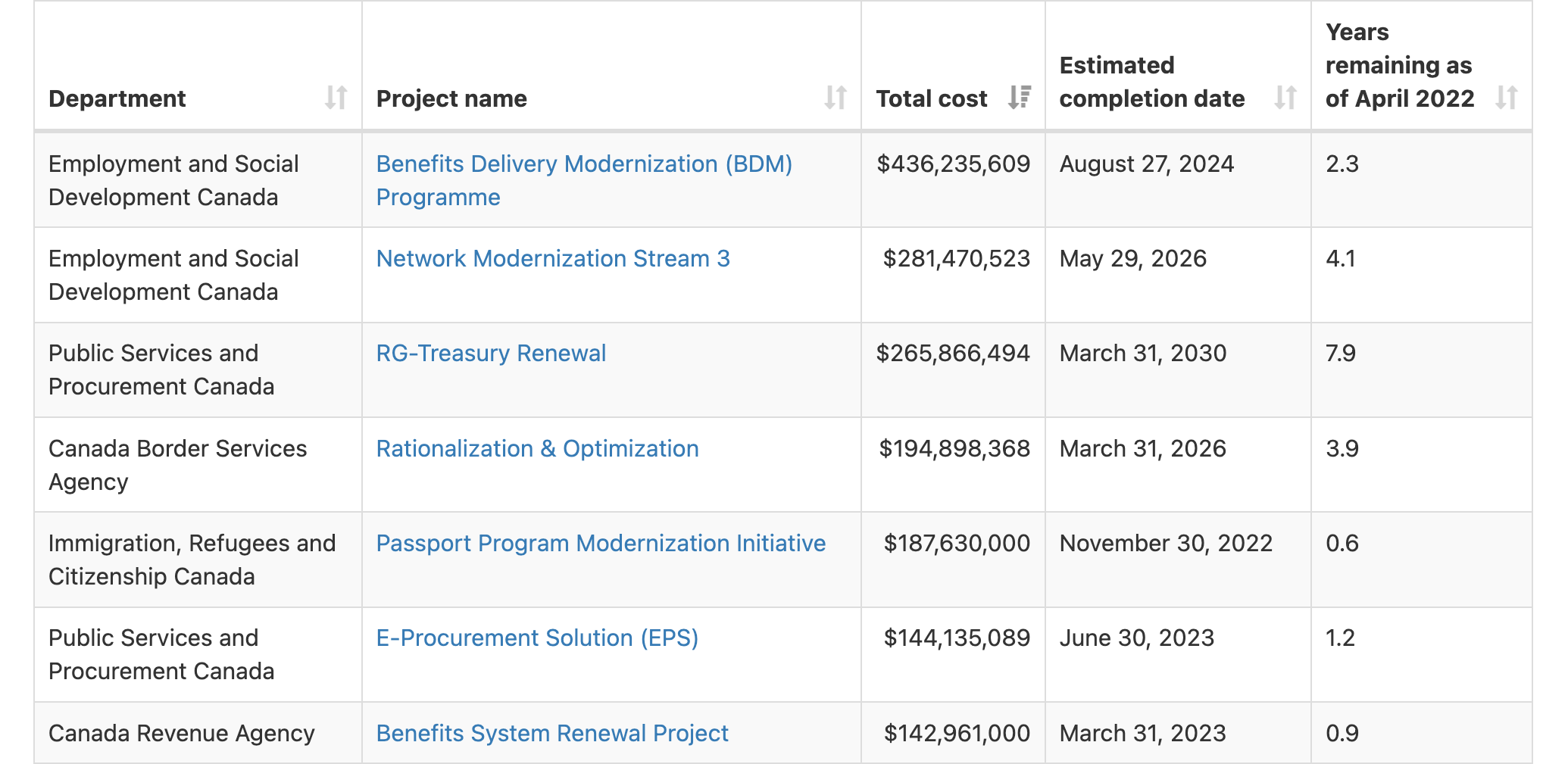Screen dimensions: 1568x764
Task: Click Years remaining as of April 2022 header
Action: tap(1400, 65)
